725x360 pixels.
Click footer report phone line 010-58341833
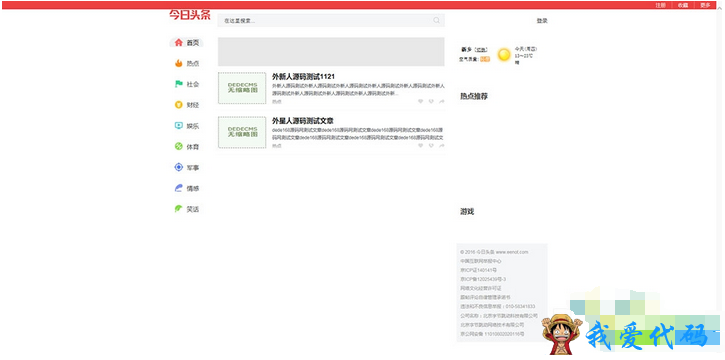pyautogui.click(x=498, y=306)
